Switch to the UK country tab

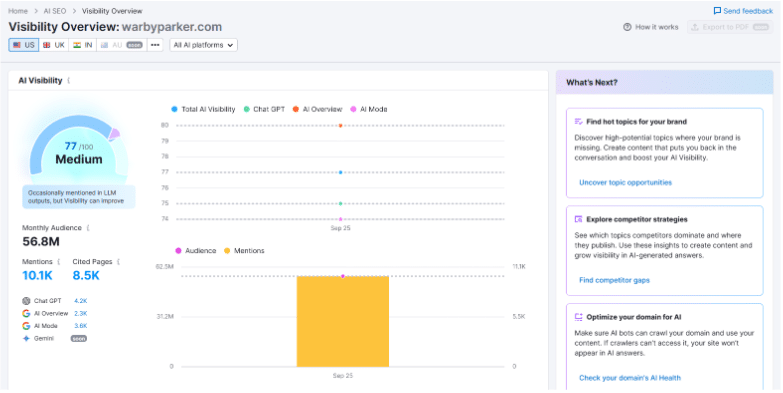(54, 45)
